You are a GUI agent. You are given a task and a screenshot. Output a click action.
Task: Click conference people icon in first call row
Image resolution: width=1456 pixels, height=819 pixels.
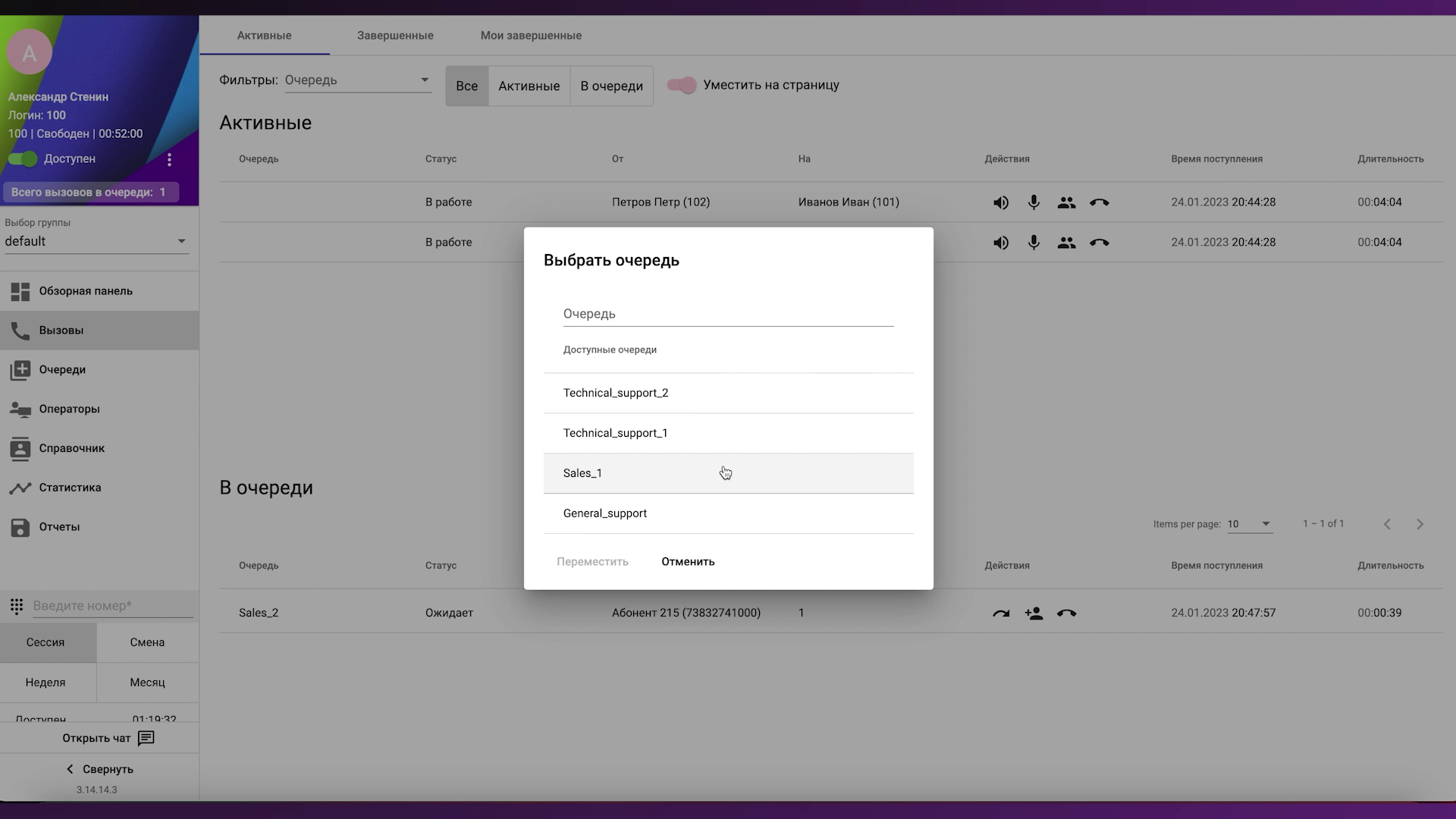(x=1066, y=202)
